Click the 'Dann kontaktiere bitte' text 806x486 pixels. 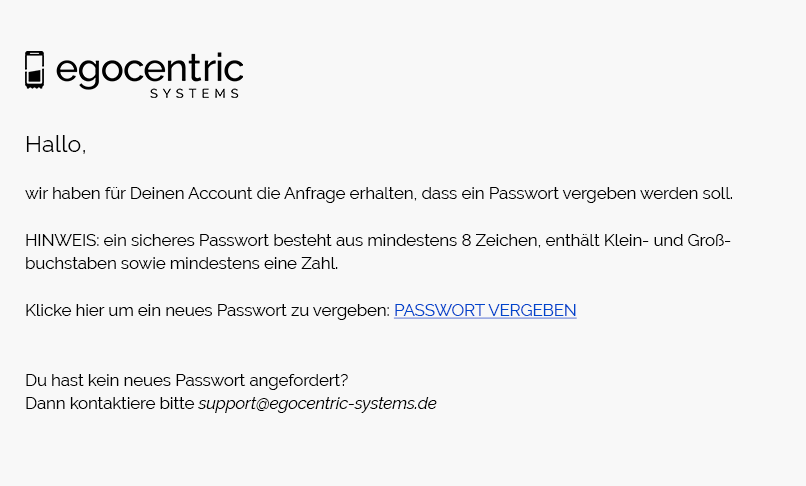pyautogui.click(x=110, y=404)
